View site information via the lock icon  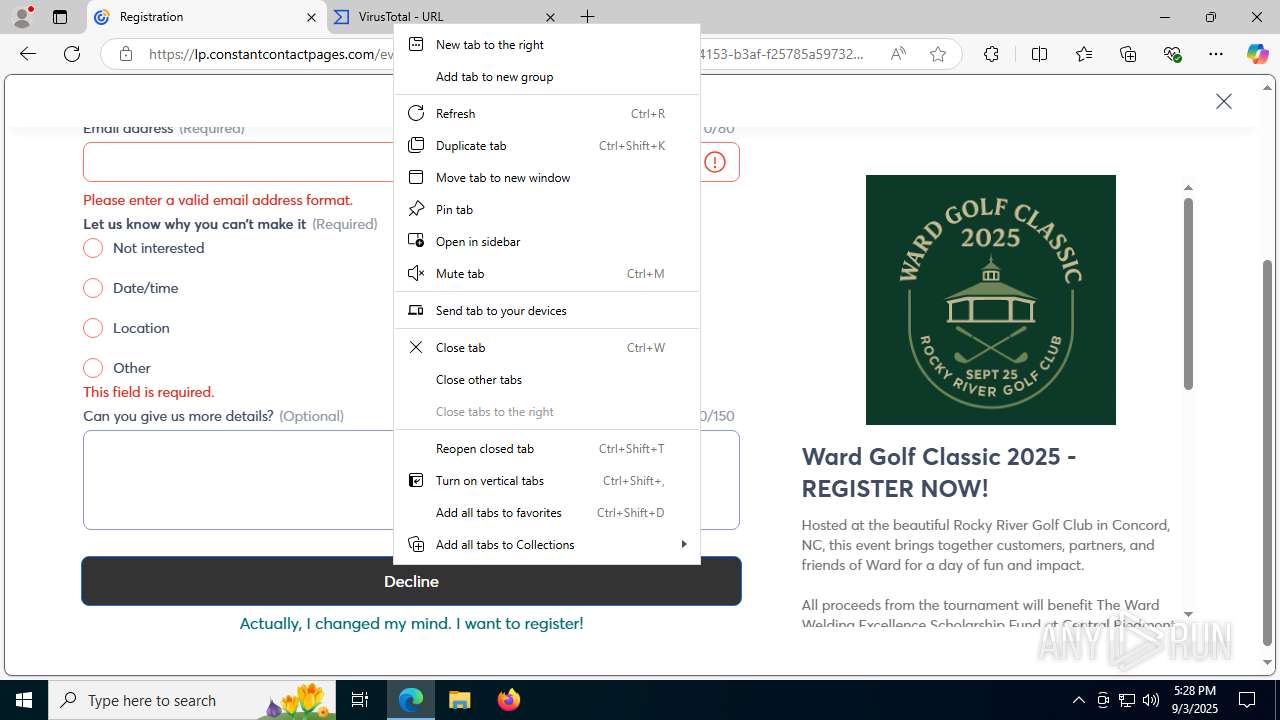coord(126,54)
